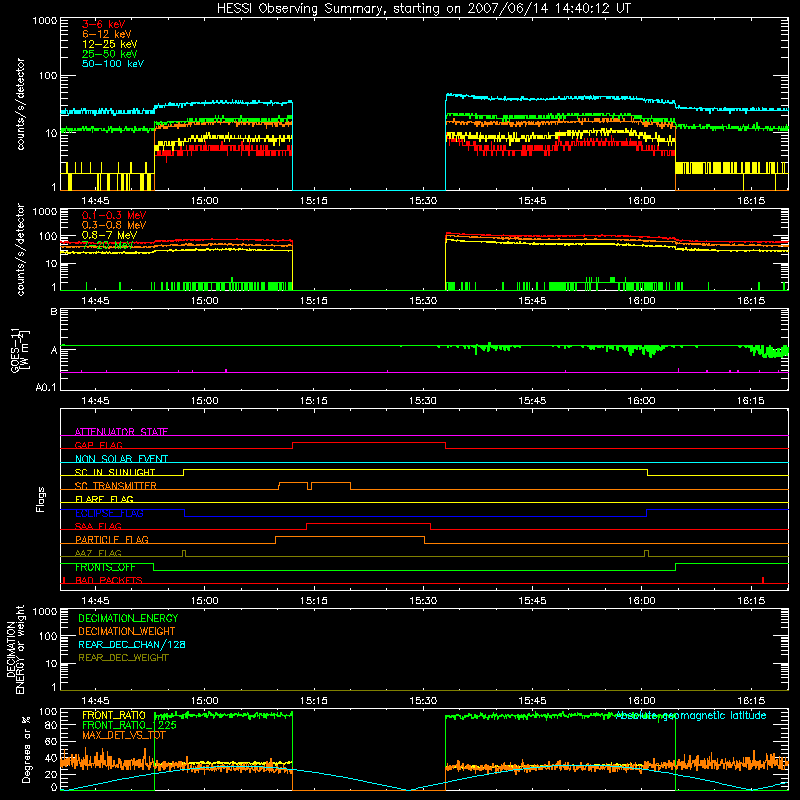800x800 pixels.
Task: Select the FRONT_RATIO_1225 legend label
Action: point(129,725)
